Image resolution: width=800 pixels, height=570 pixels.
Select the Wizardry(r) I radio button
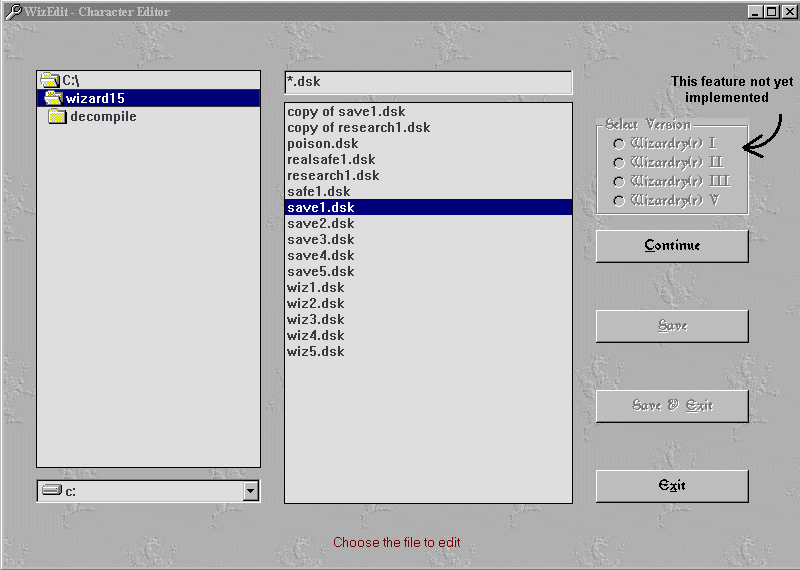(x=619, y=144)
